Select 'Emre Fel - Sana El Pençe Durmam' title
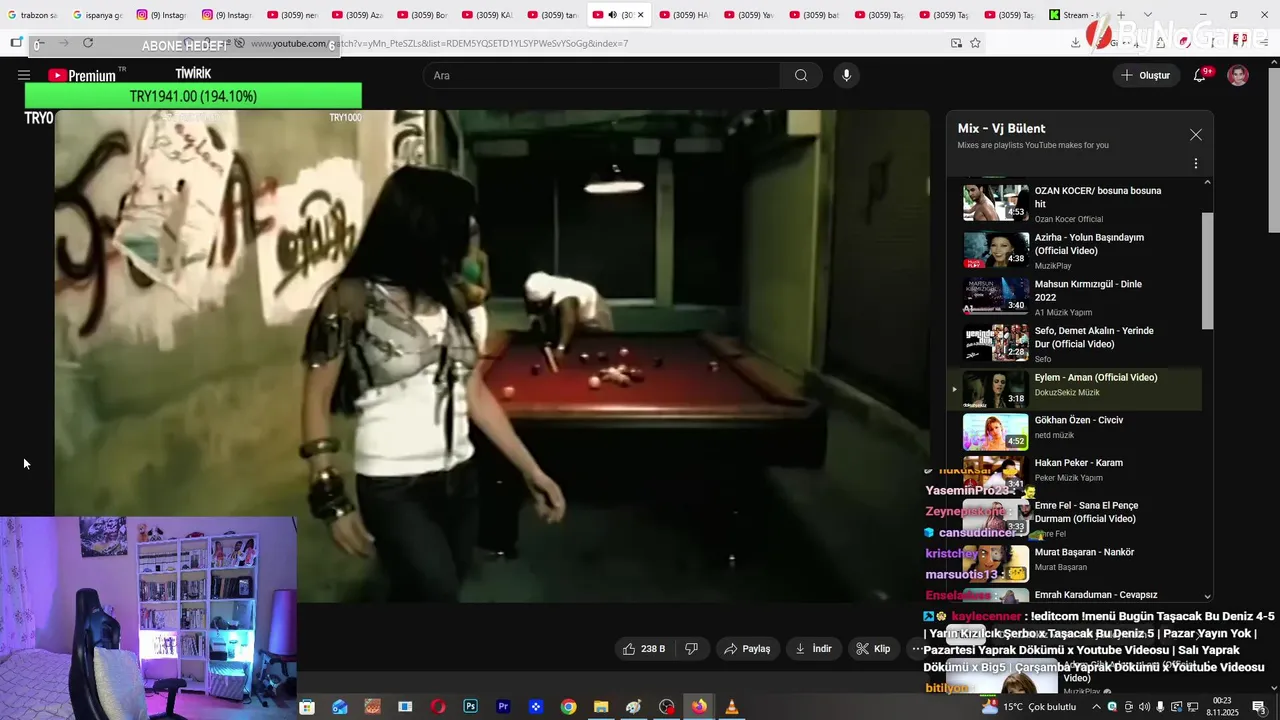 coord(1086,512)
